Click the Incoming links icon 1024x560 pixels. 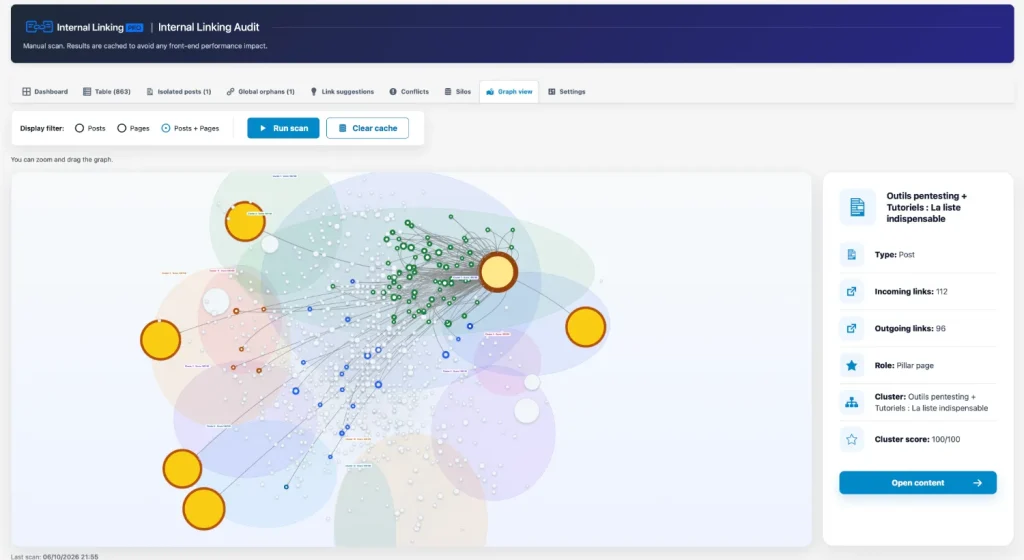(852, 291)
